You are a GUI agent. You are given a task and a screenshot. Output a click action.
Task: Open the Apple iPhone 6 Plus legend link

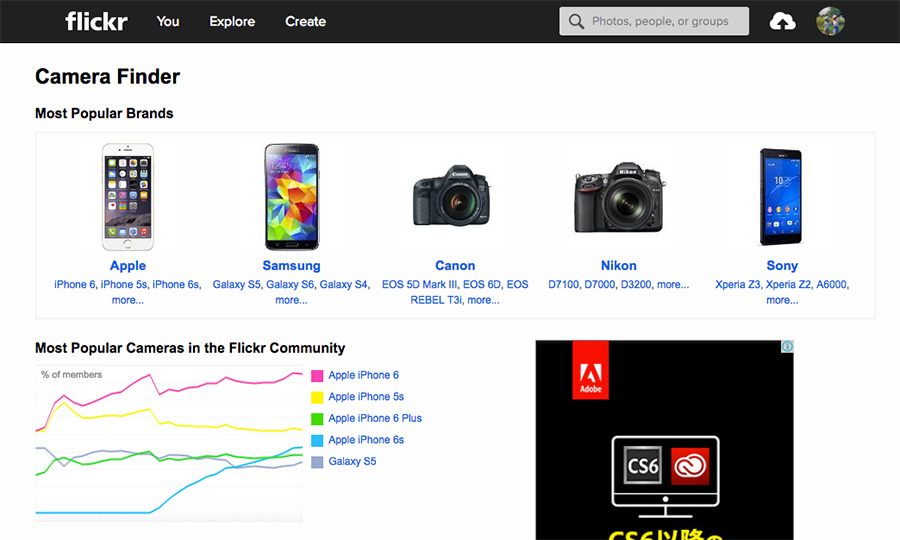point(375,418)
